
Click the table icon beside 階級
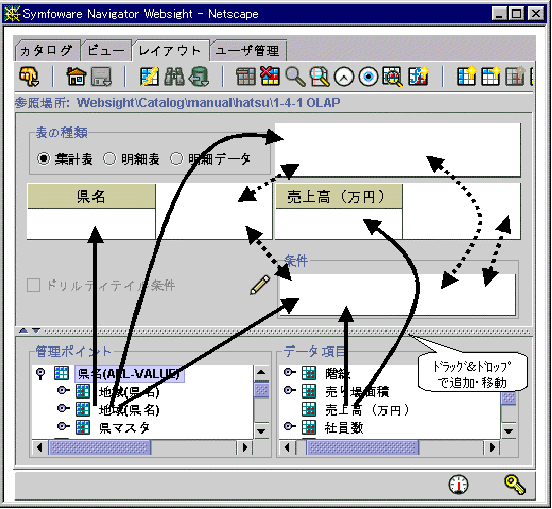click(x=309, y=373)
